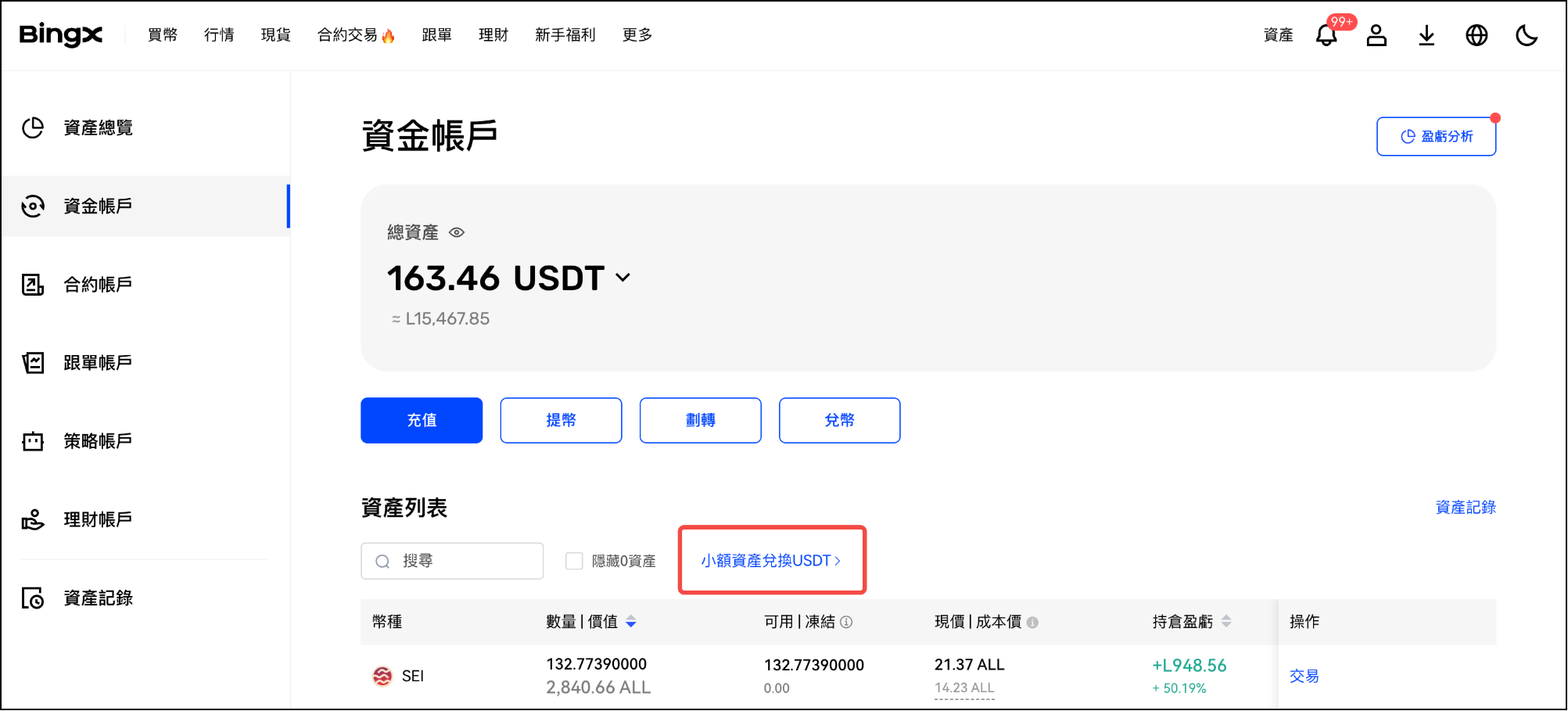Click the blue 充值 button
This screenshot has width=1568, height=711.
(422, 420)
